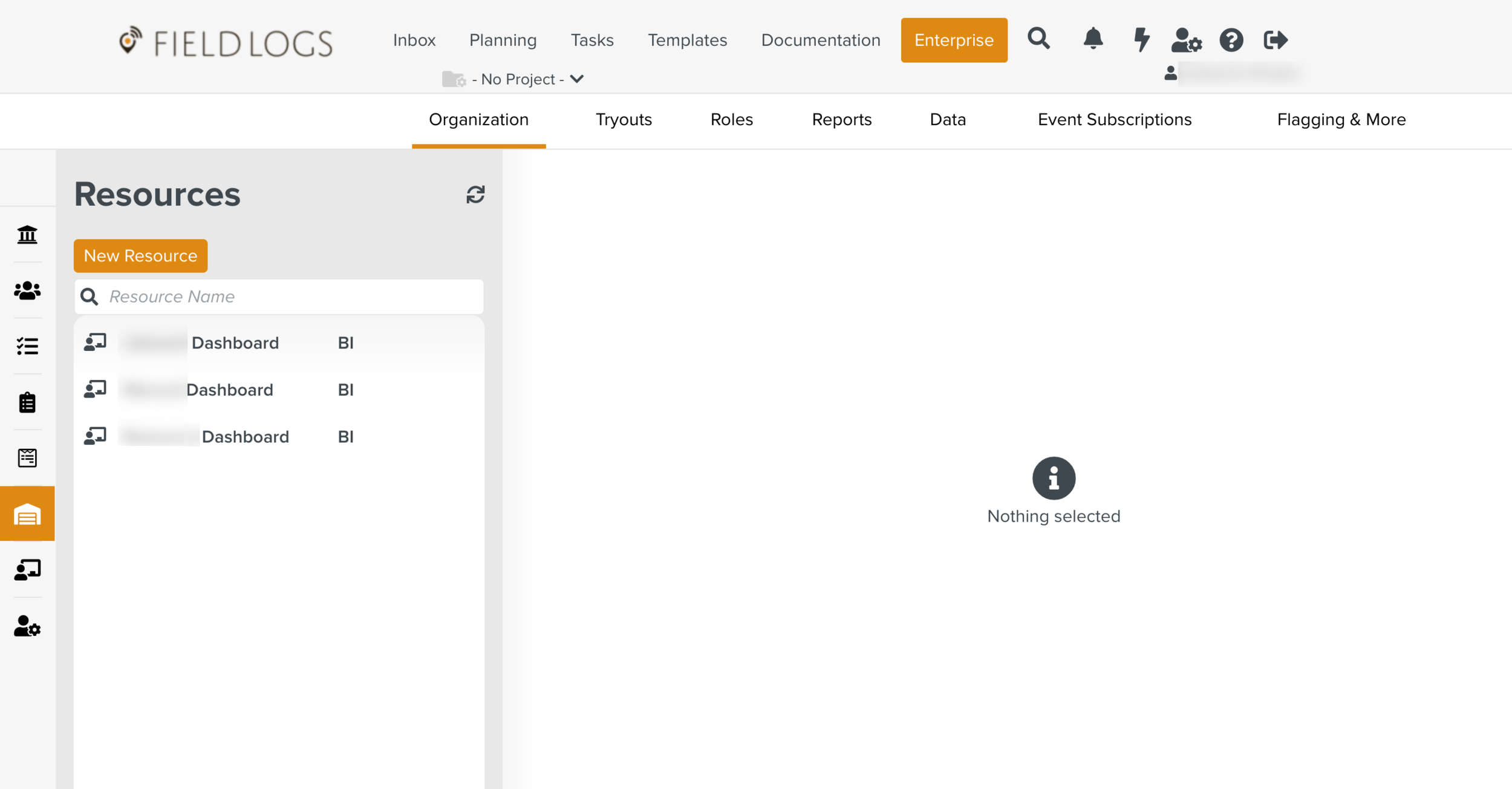Click the New Resource button
The width and height of the screenshot is (1512, 789).
pos(140,256)
